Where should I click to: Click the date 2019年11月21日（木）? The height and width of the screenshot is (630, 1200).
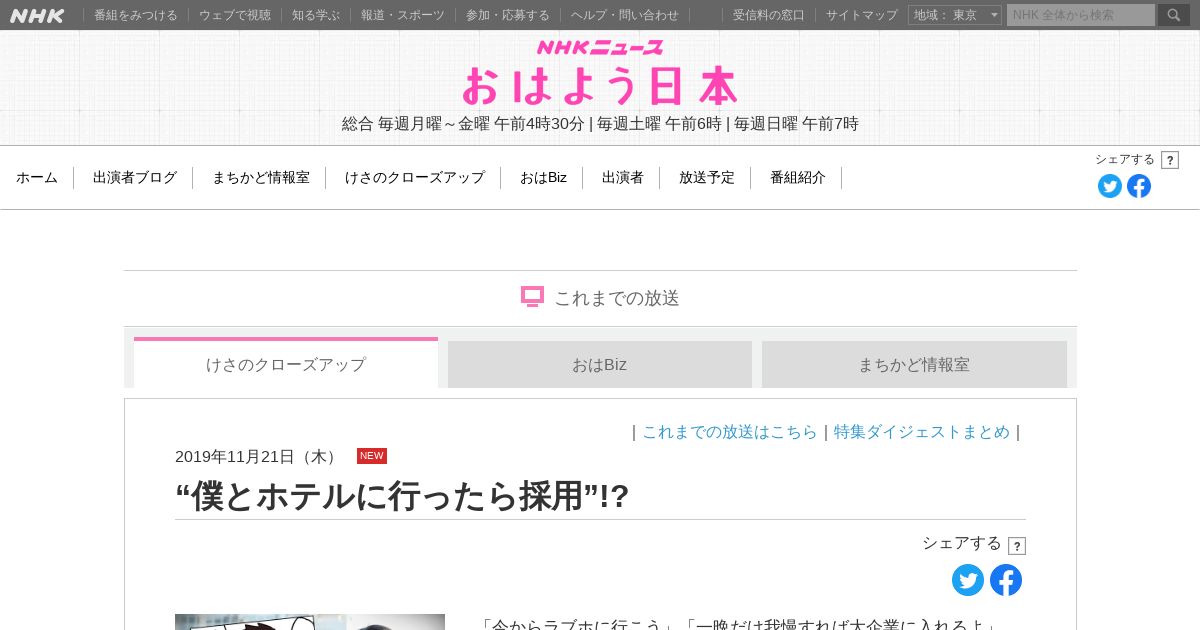click(259, 456)
